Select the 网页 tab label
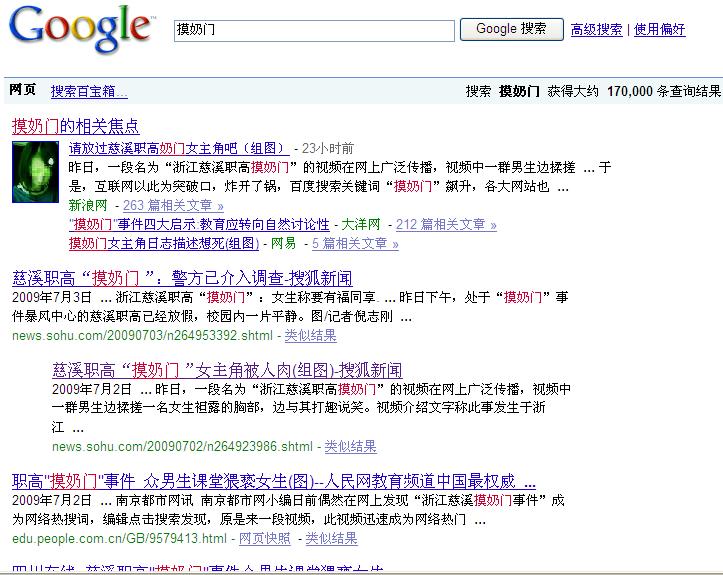Screen dimensions: 723x575 click(23, 89)
